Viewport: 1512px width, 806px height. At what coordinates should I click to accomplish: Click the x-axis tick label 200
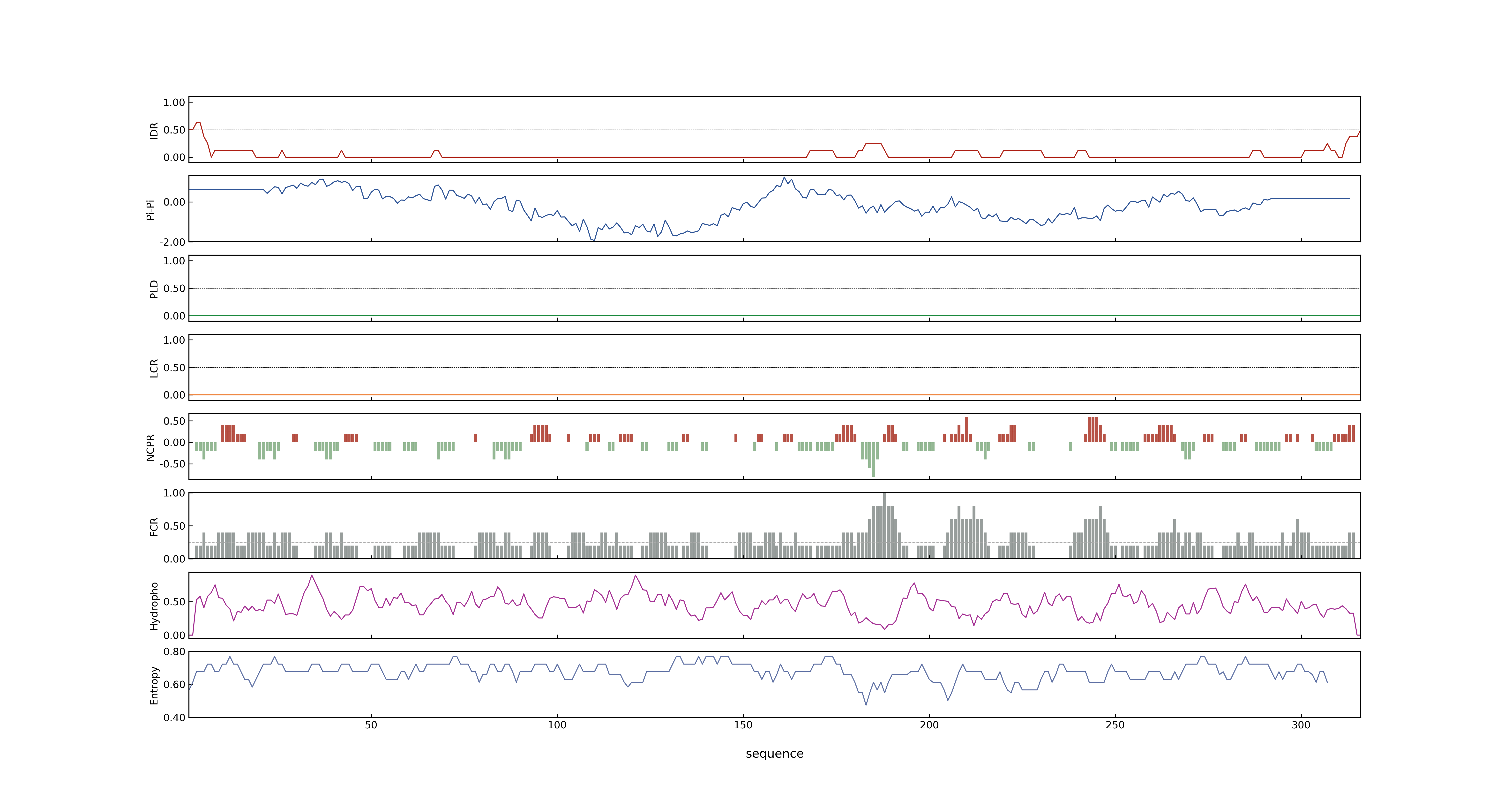pyautogui.click(x=929, y=725)
